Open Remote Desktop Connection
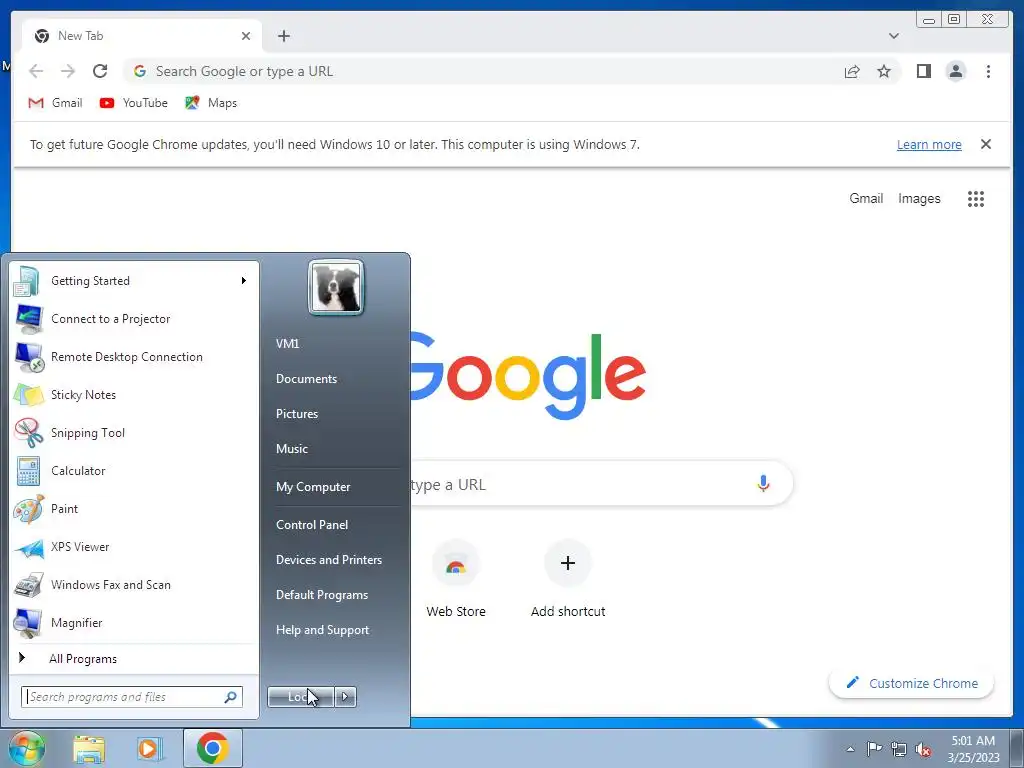Viewport: 1024px width, 768px height. pos(134,357)
